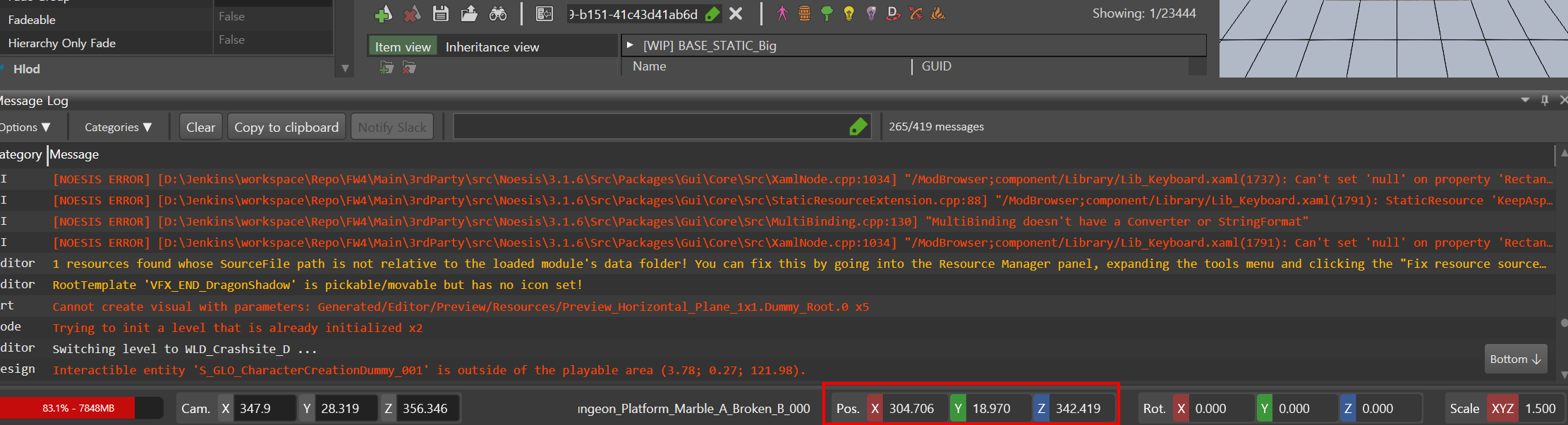Click the delete template red X icon
The image size is (1568, 425).
click(x=412, y=13)
